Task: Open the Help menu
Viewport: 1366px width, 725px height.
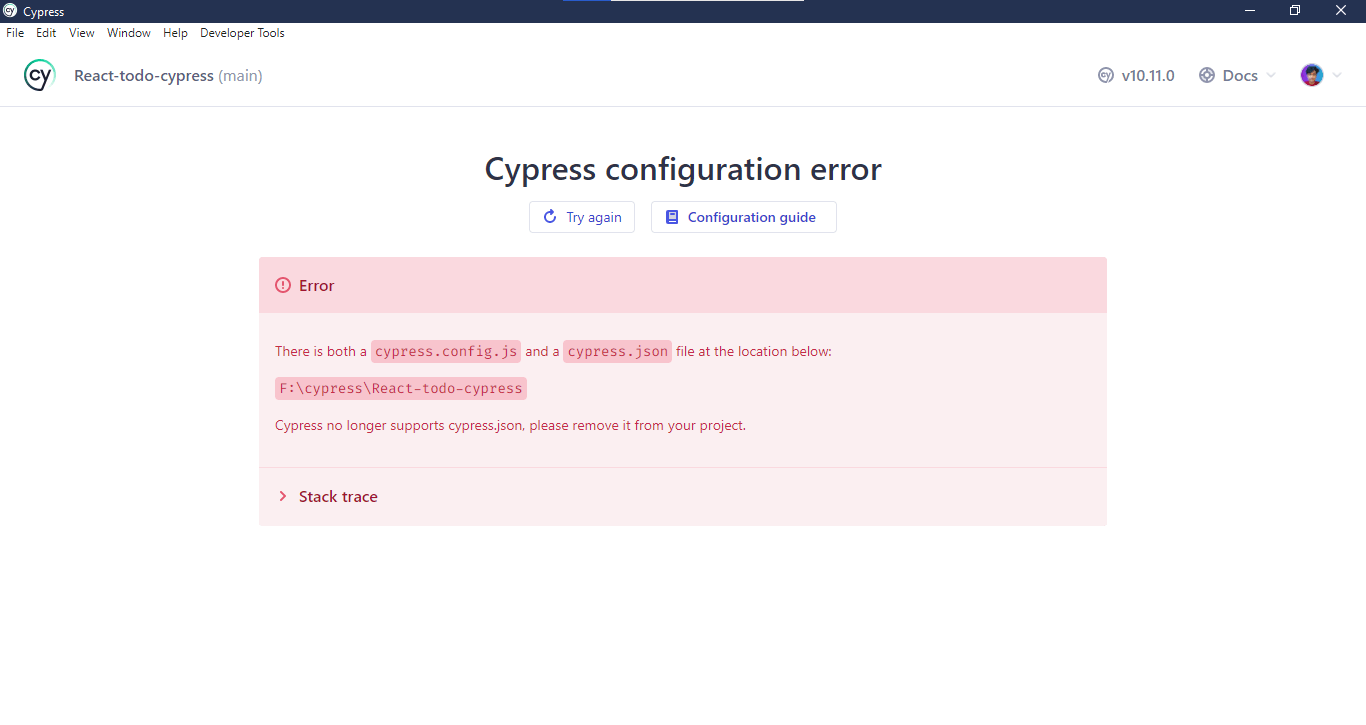Action: pos(175,32)
